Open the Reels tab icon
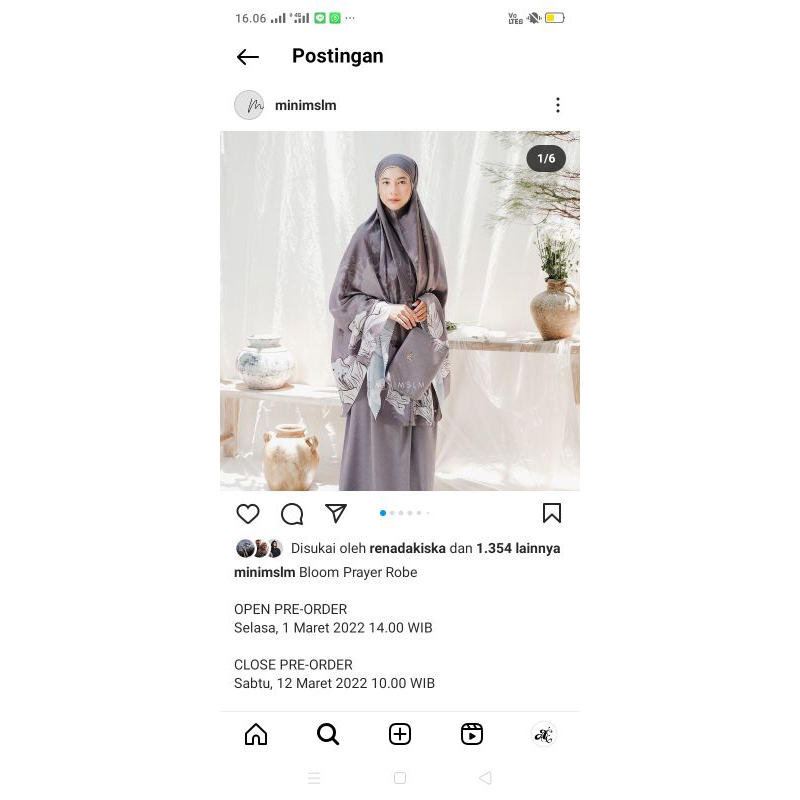800x800 pixels. [472, 735]
